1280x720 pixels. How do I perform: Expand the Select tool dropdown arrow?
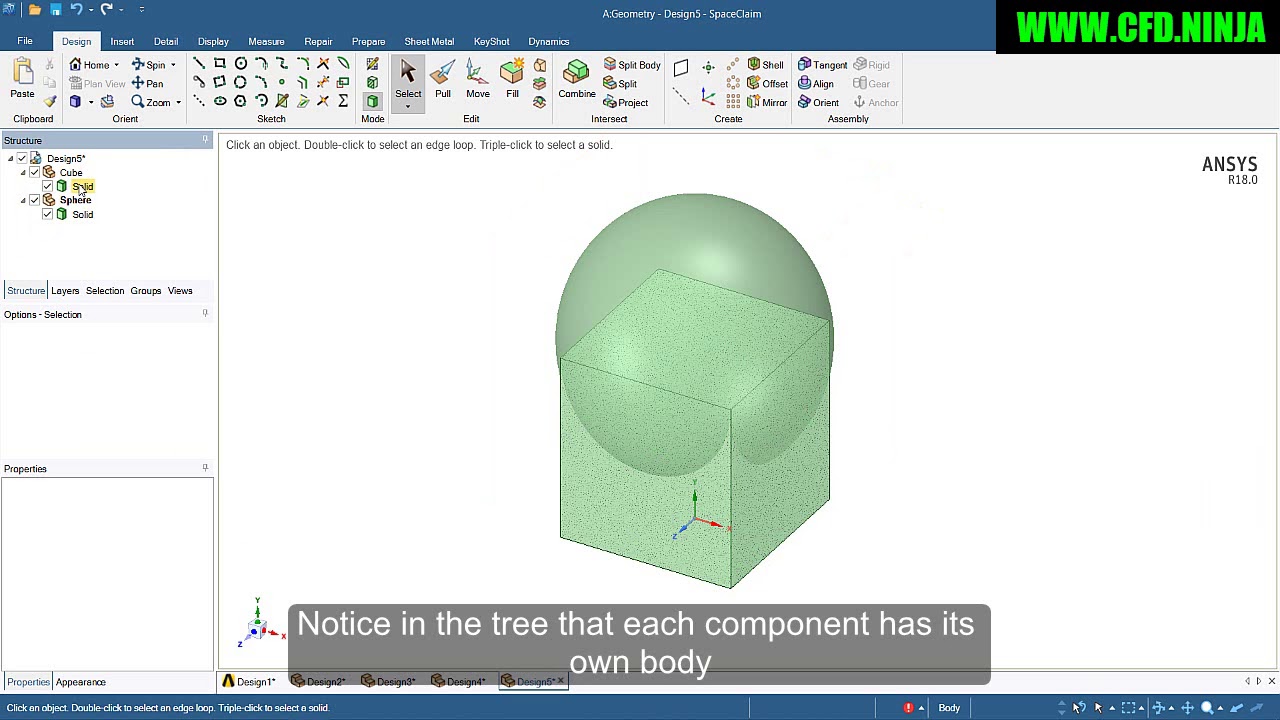tap(408, 105)
